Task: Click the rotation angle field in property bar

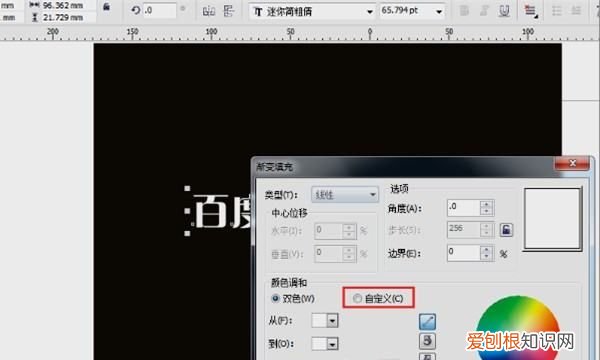Action: pyautogui.click(x=160, y=11)
